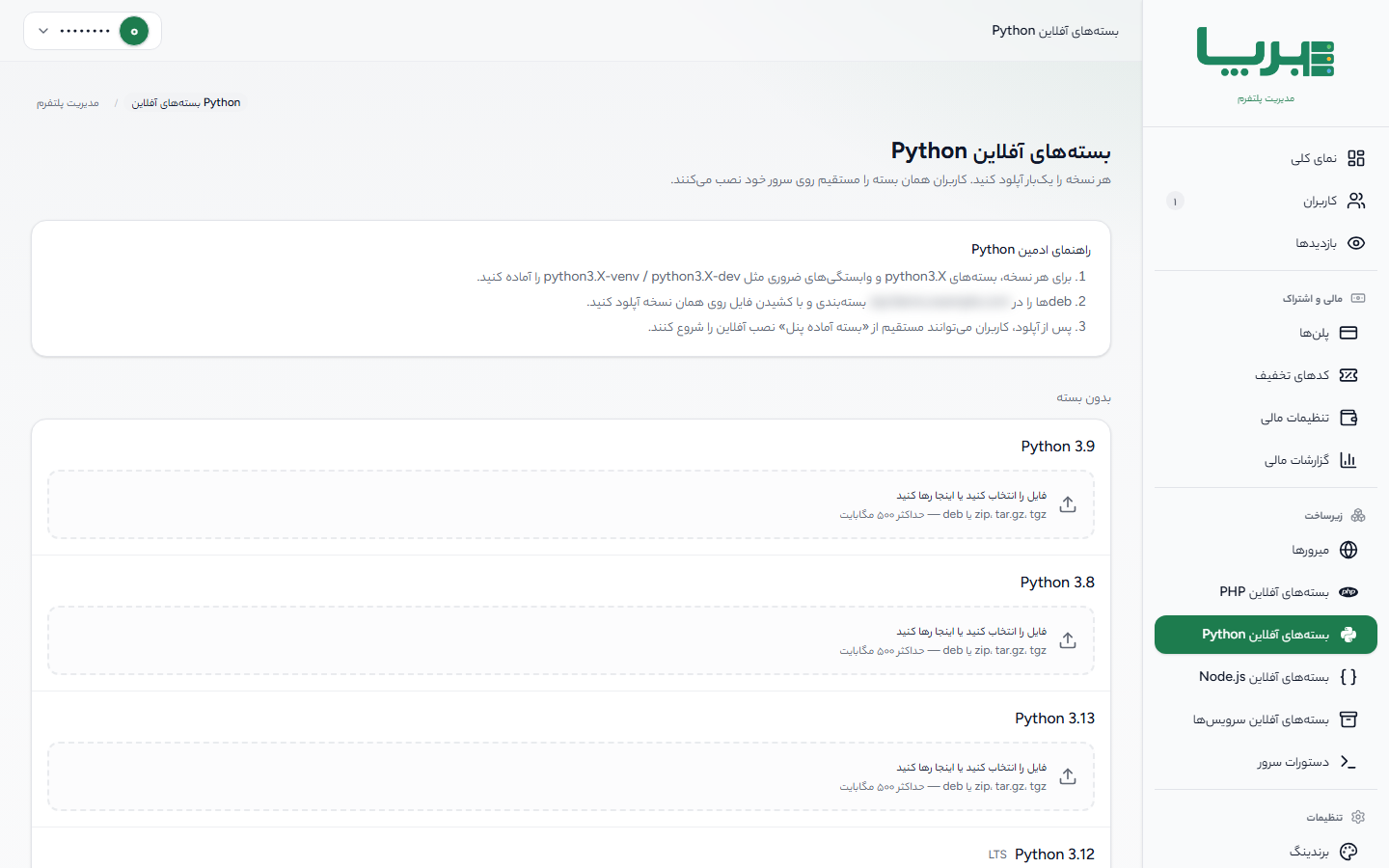
Task: Click the Python 3.13 file upload dropzone
Action: tap(571, 776)
